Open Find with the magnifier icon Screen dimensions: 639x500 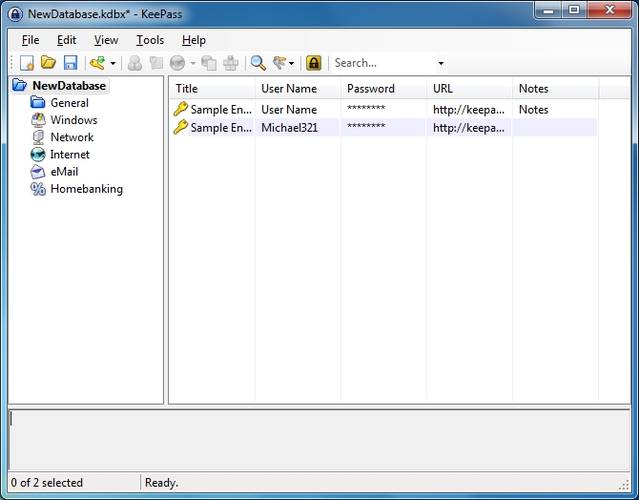point(258,63)
